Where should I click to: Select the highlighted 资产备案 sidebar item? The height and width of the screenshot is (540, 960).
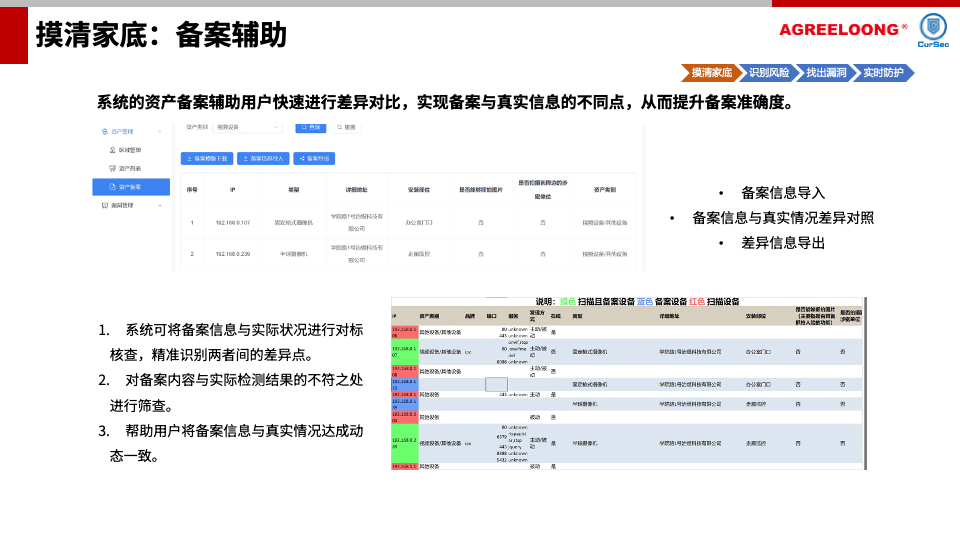pos(131,187)
